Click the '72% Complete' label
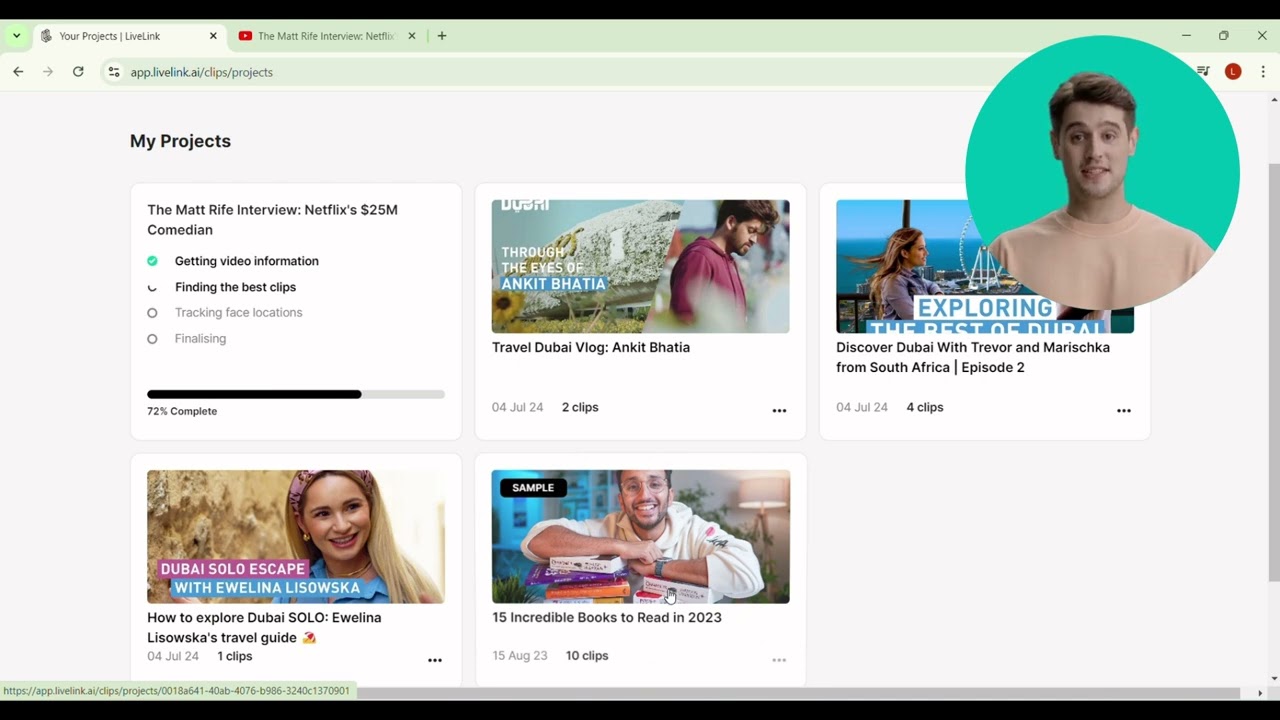This screenshot has height=720, width=1280. (x=182, y=411)
